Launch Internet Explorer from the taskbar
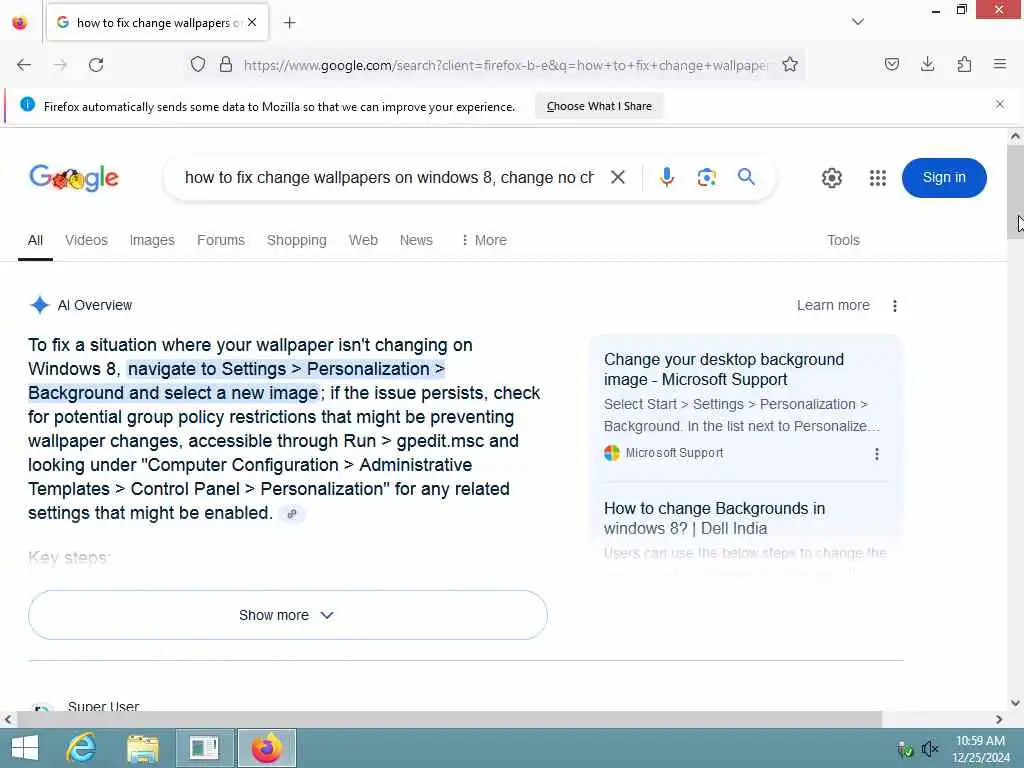The height and width of the screenshot is (768, 1024). click(82, 748)
